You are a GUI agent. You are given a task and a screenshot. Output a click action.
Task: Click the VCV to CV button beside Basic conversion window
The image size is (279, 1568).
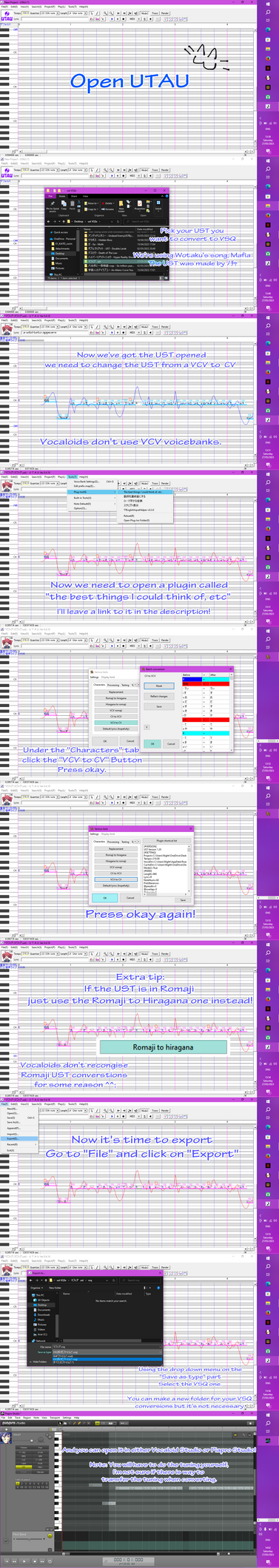tap(116, 723)
